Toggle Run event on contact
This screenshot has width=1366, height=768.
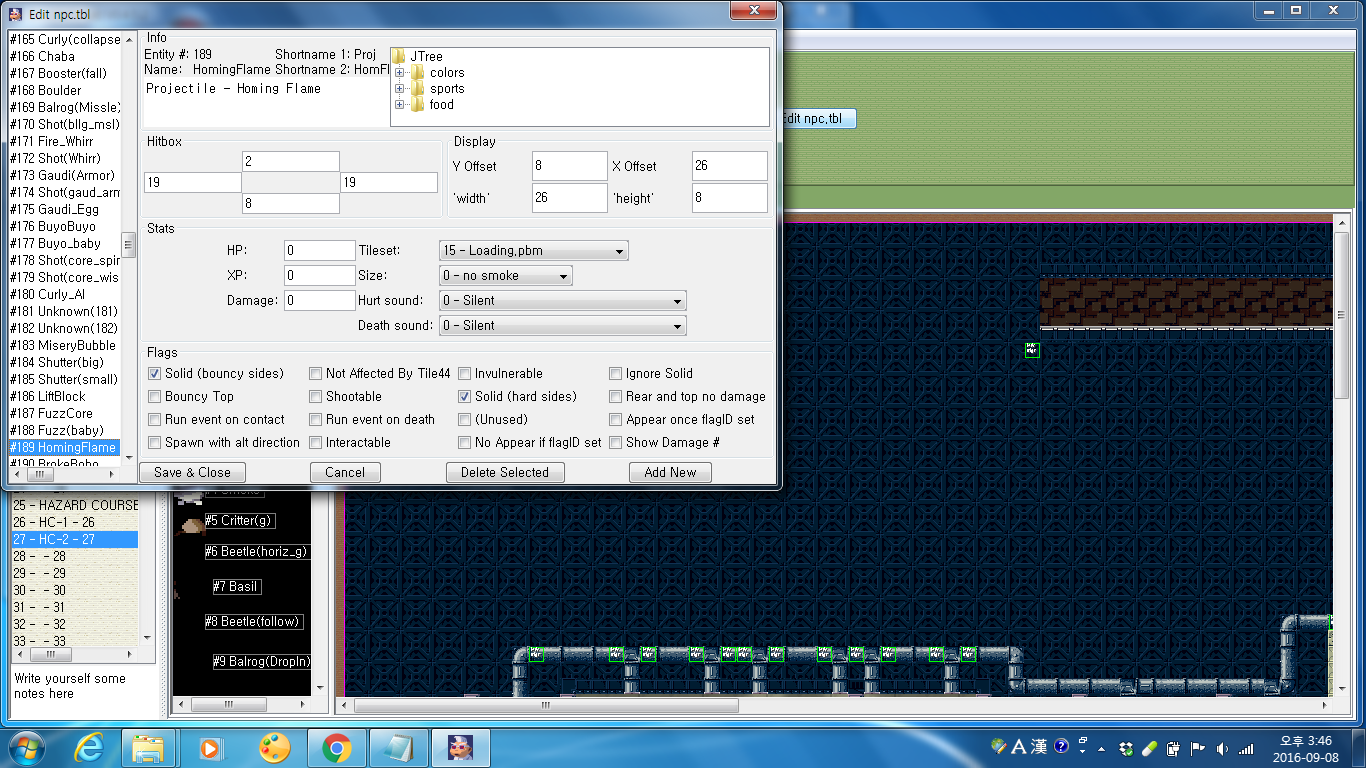point(155,419)
